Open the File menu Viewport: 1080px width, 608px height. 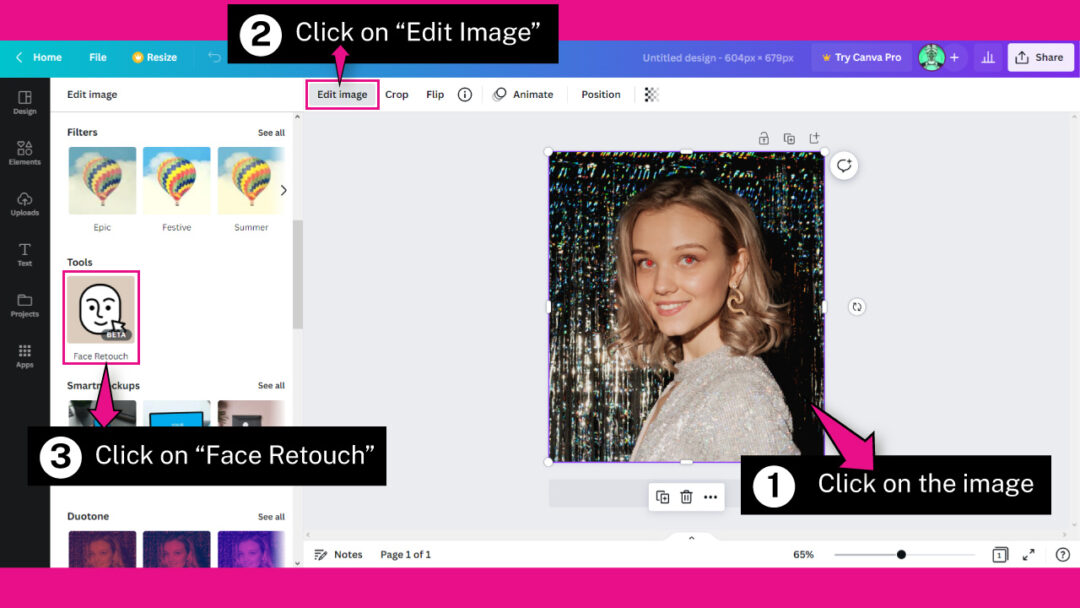click(x=97, y=57)
